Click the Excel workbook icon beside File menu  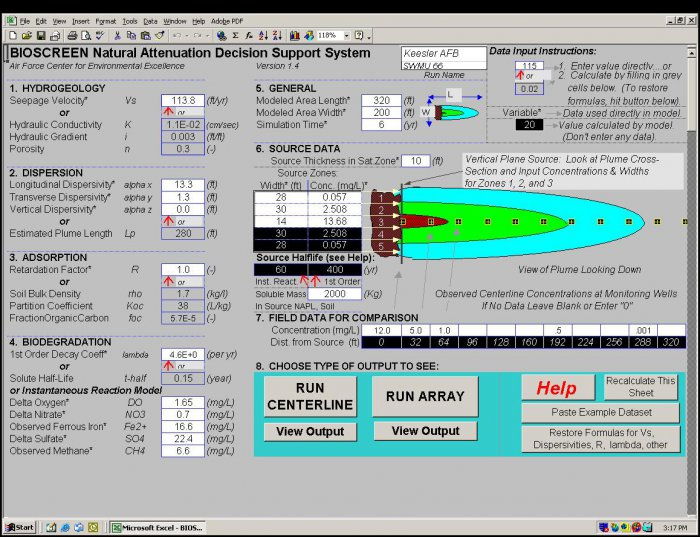[x=11, y=21]
